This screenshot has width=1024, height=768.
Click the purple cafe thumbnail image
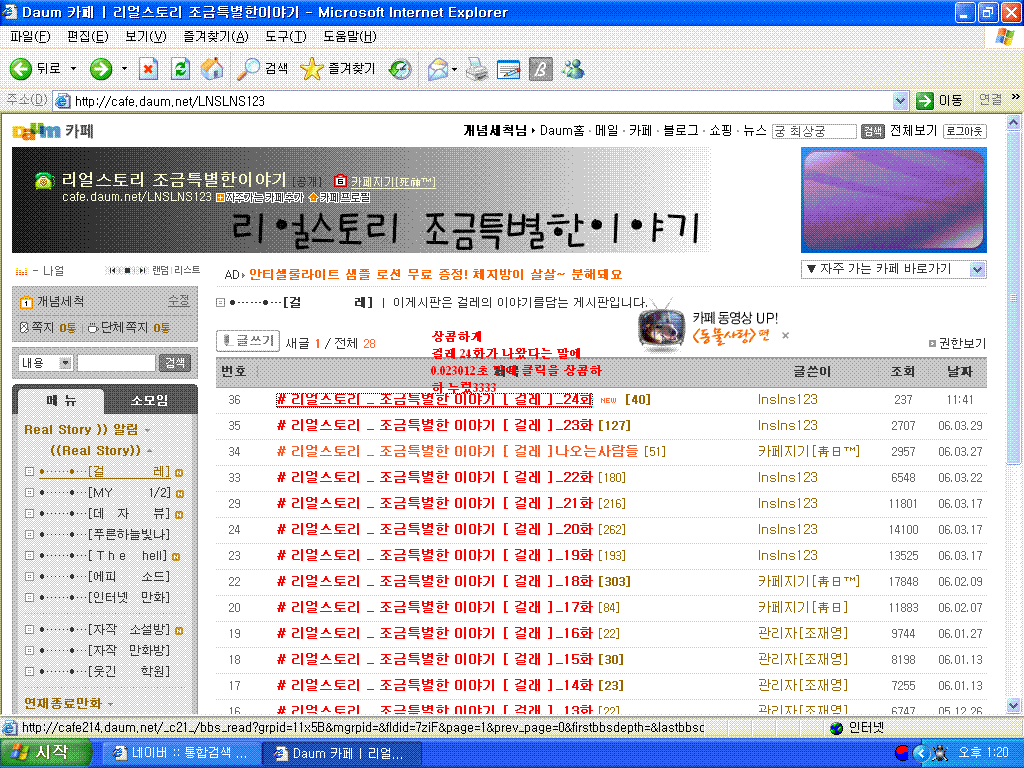click(893, 200)
